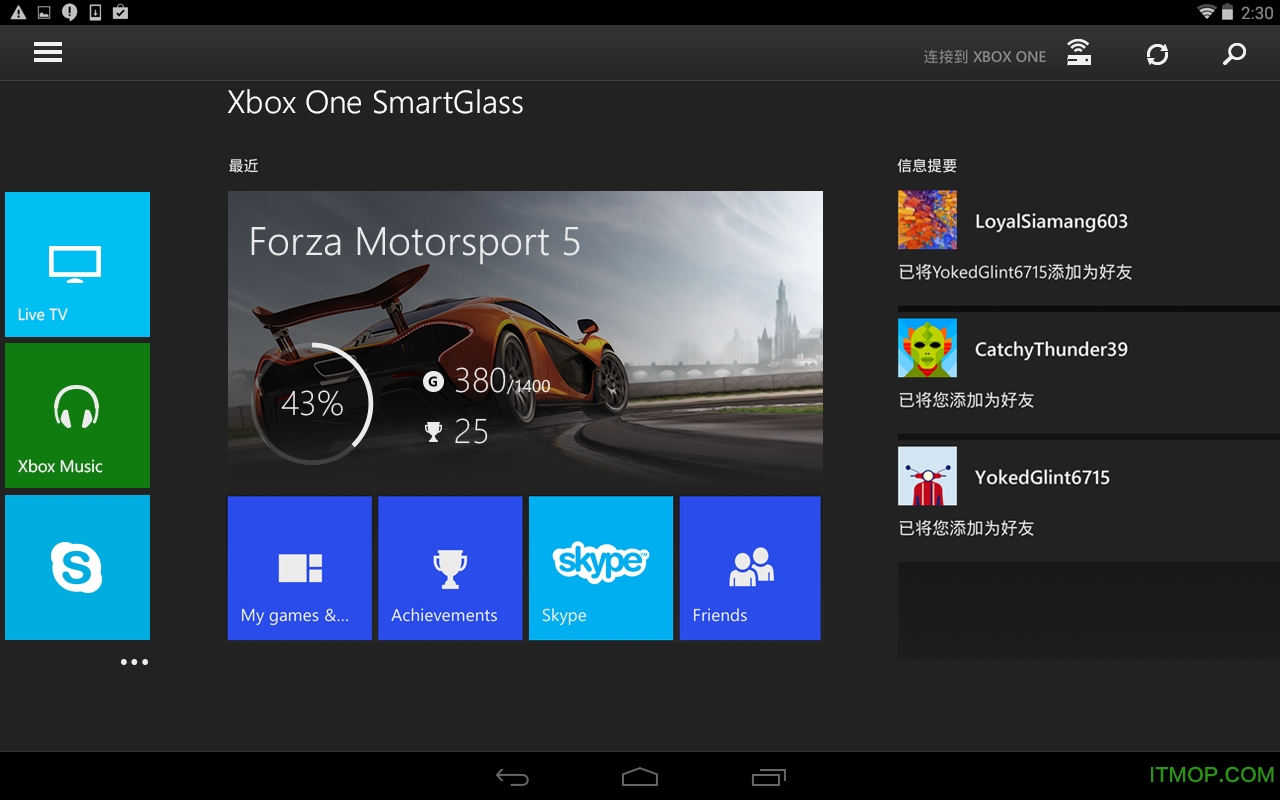Tap 已将YokedGlint6715添加为好友 message
Viewport: 1280px width, 800px height.
coord(1015,272)
